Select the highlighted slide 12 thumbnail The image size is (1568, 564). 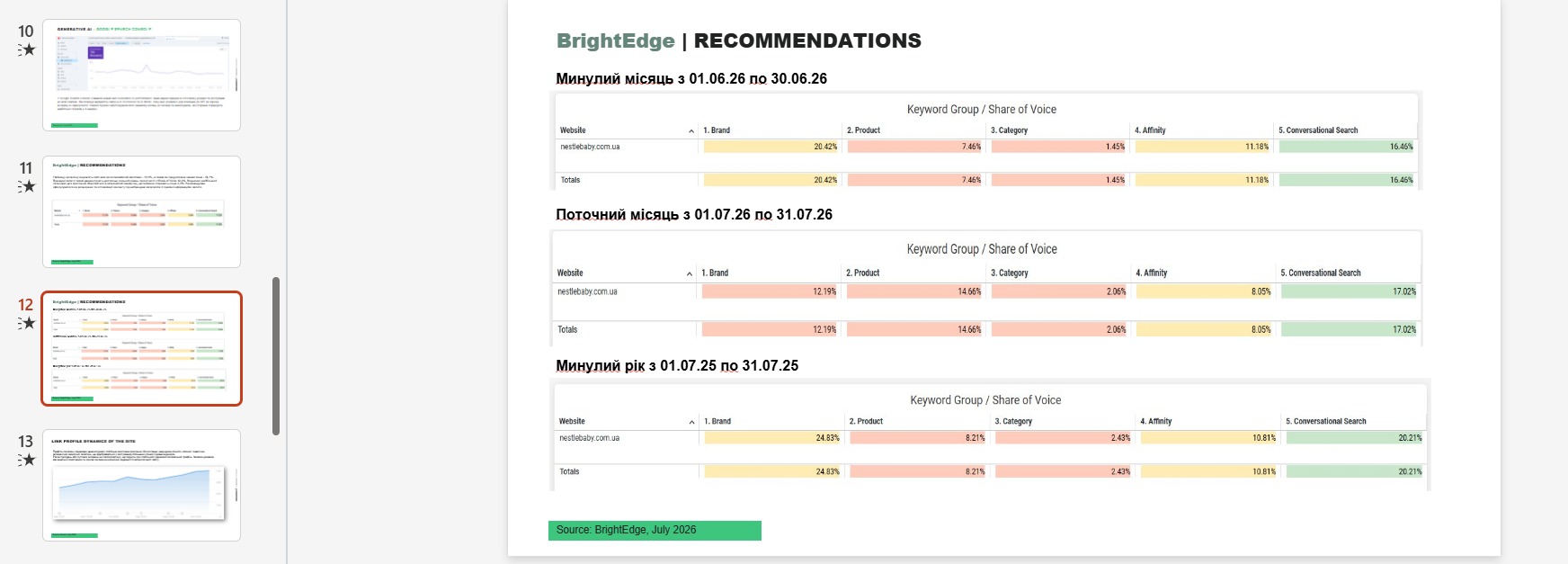coord(141,348)
